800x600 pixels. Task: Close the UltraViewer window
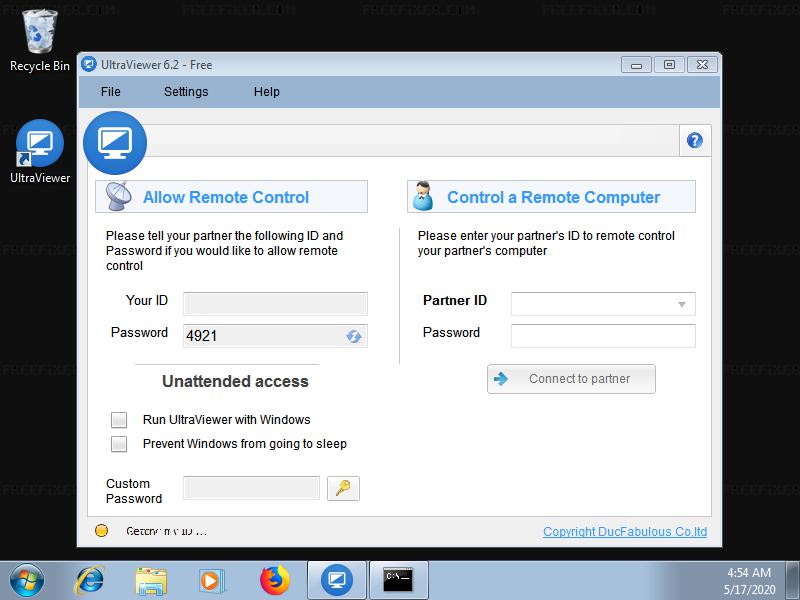pos(703,65)
